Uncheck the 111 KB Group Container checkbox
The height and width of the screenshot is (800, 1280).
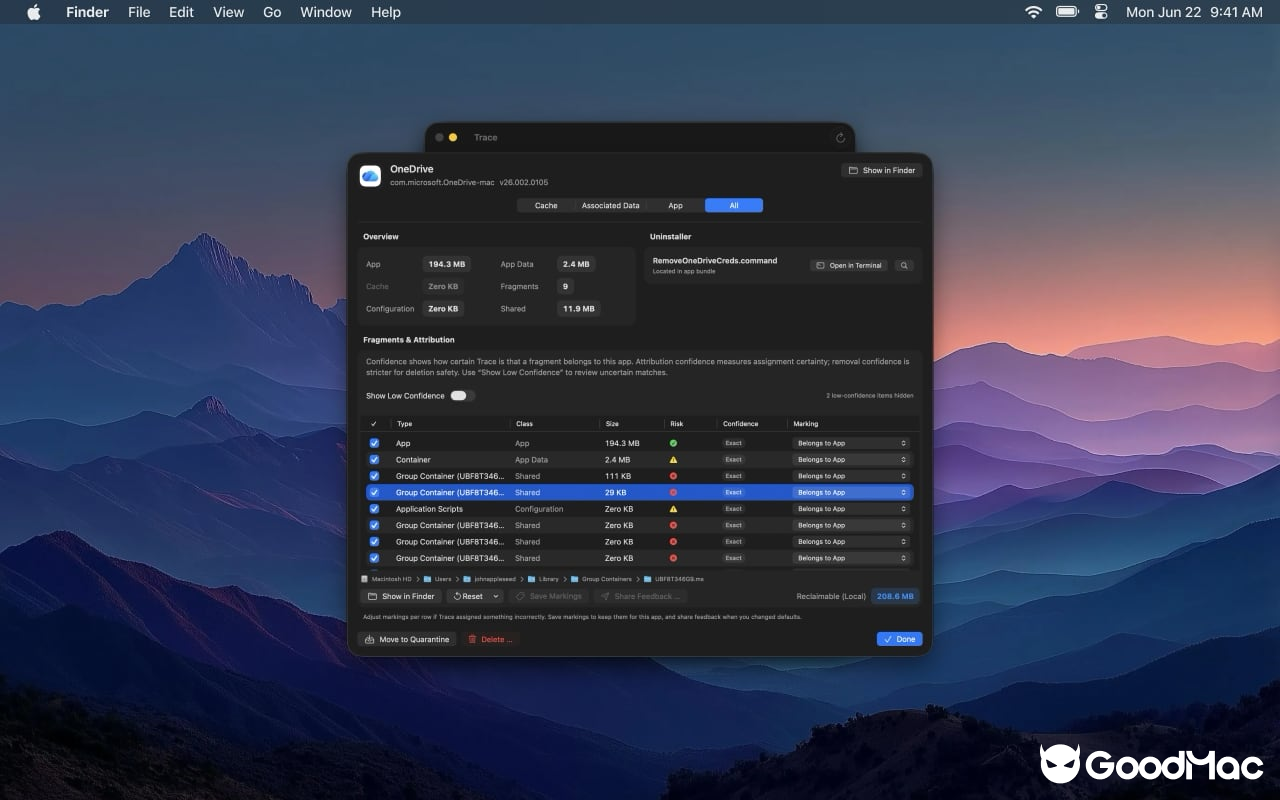[x=374, y=476]
